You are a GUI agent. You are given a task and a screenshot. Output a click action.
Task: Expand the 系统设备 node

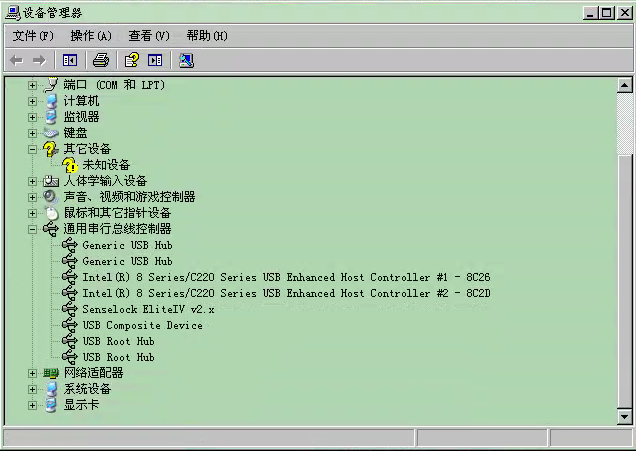click(x=32, y=389)
